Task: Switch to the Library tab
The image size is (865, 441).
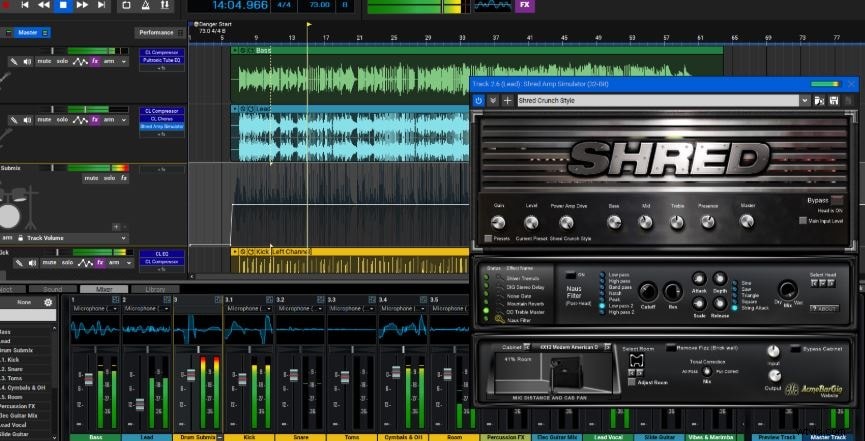Action: coord(155,289)
